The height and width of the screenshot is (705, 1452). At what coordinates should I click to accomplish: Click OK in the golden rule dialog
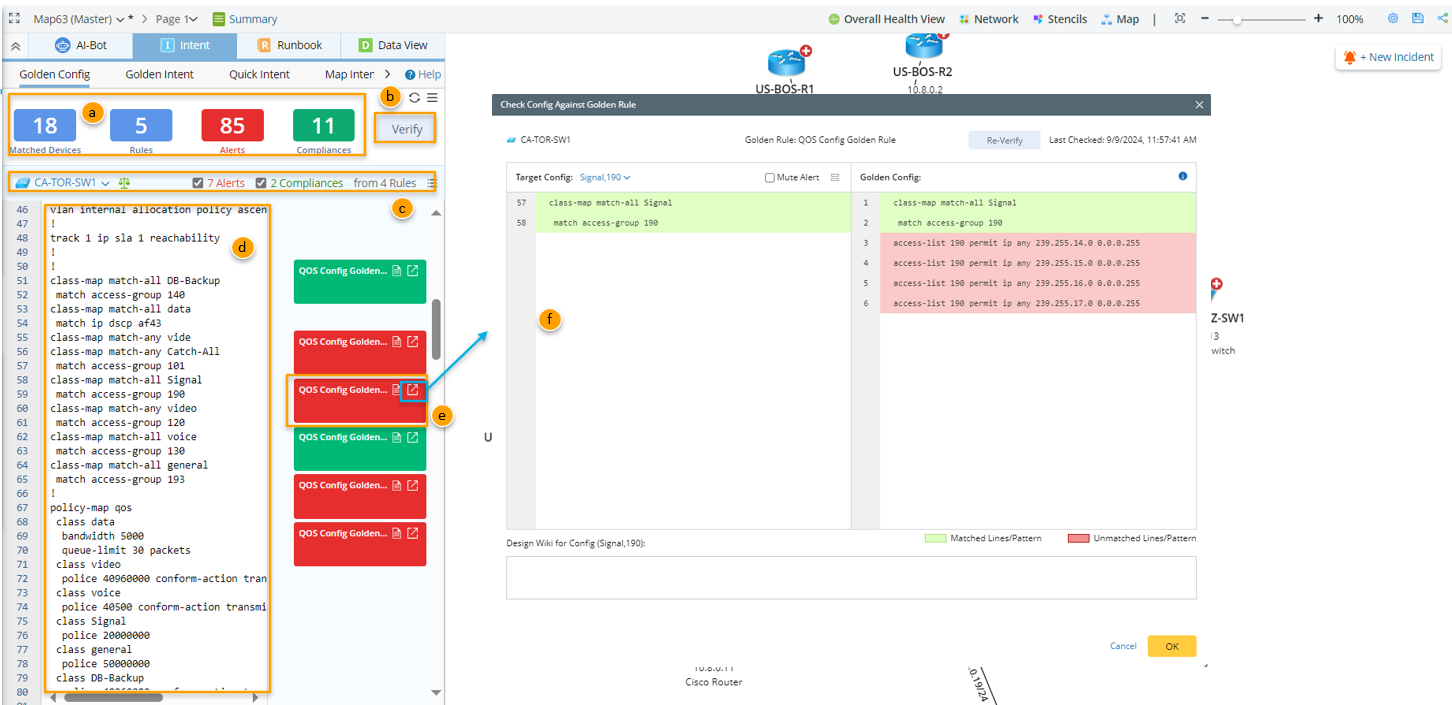[1172, 646]
